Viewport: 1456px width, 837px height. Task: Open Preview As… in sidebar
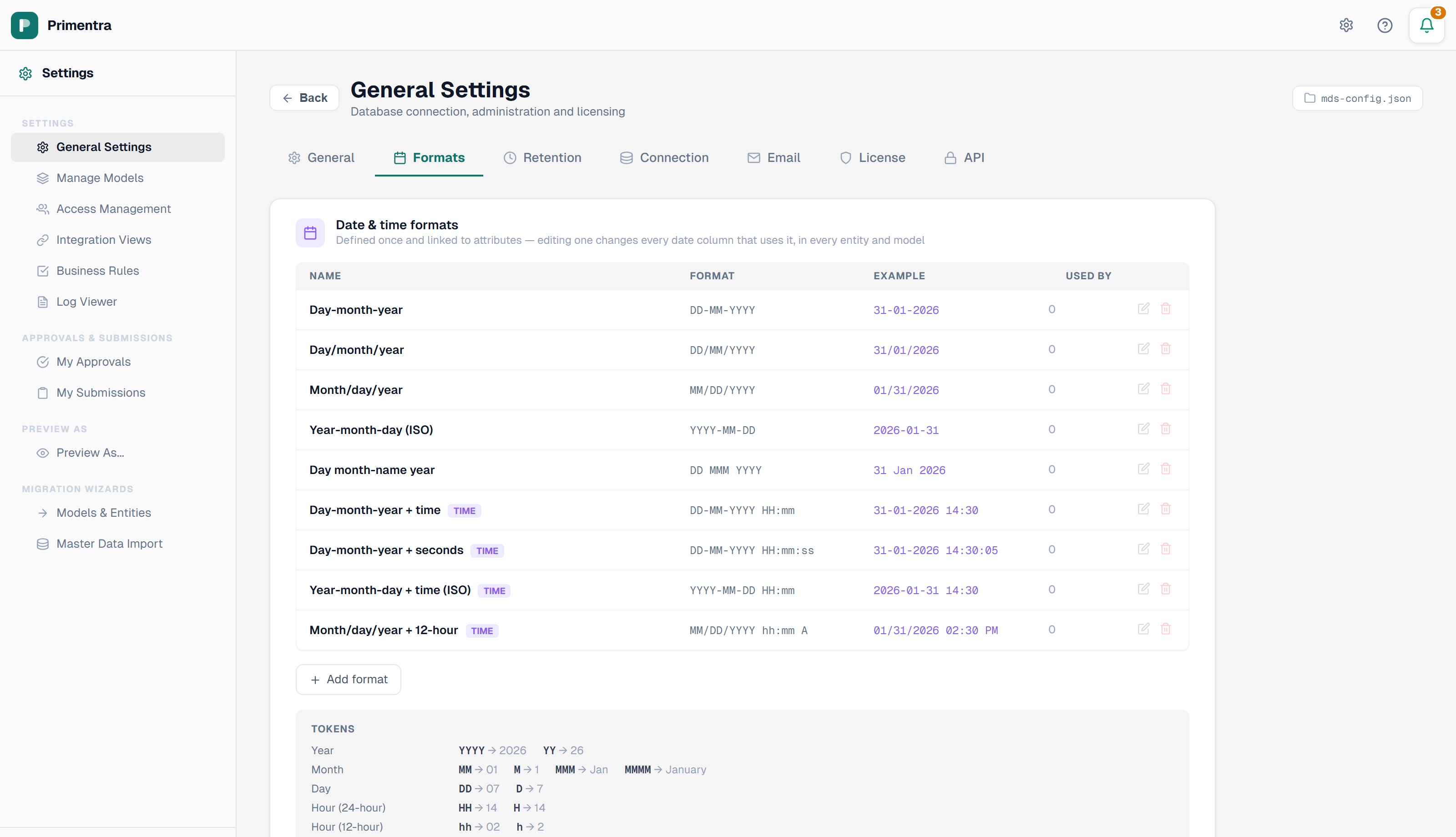(x=117, y=453)
